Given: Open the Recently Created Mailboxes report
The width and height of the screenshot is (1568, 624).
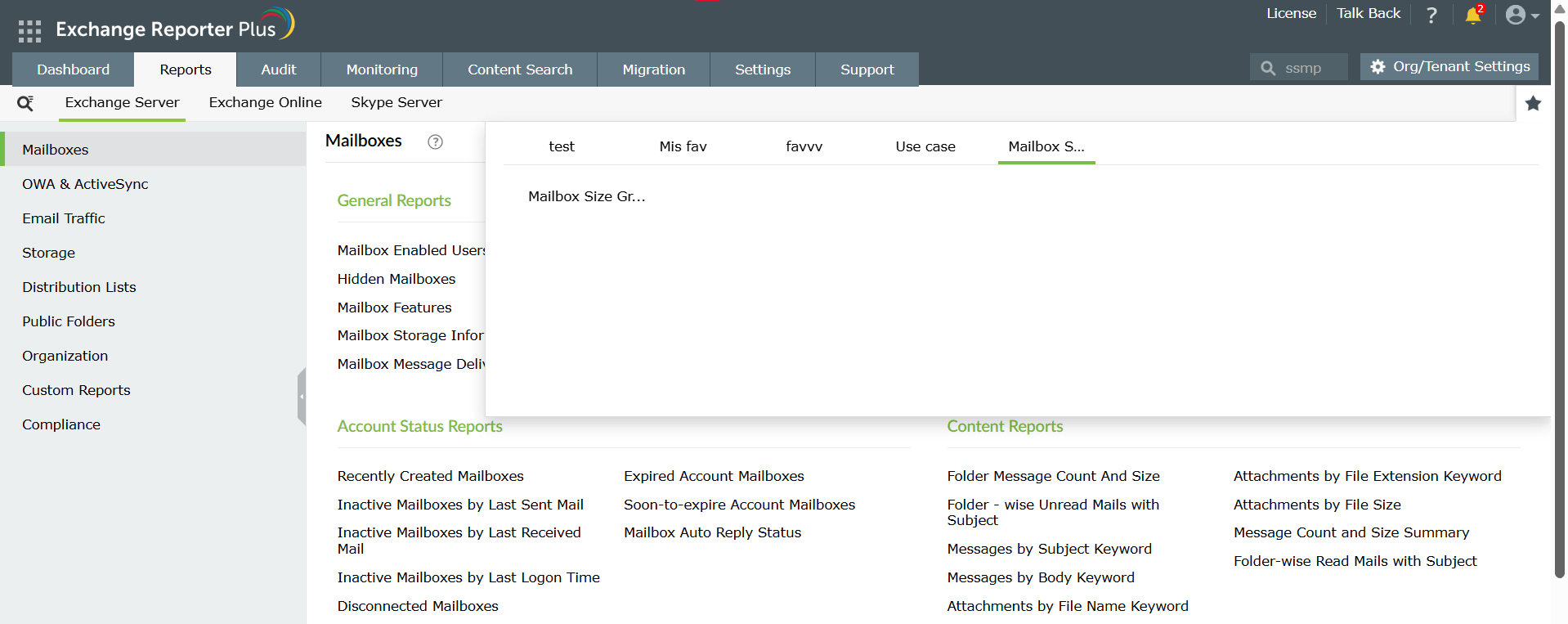Looking at the screenshot, I should coord(430,476).
